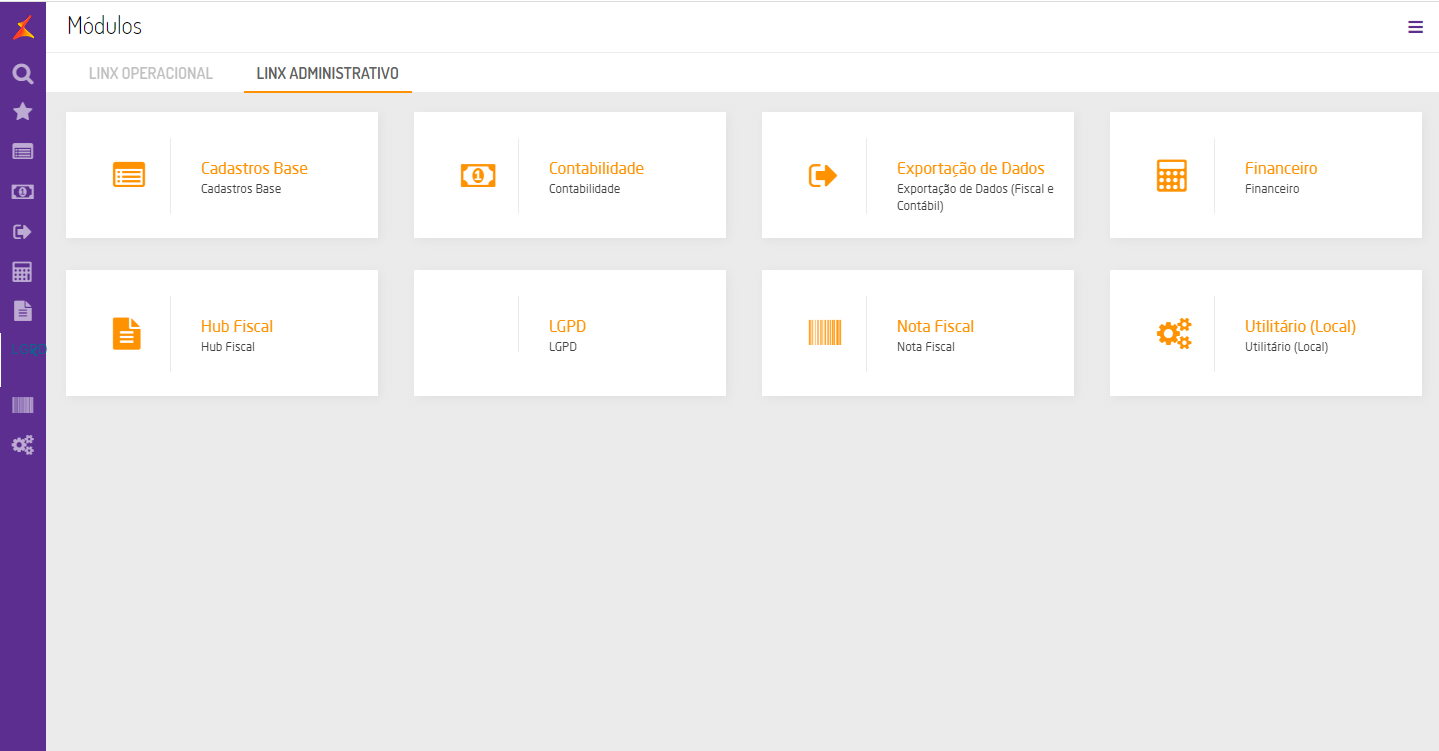Click the gears icon on Utilitário (Local) card

tap(1174, 333)
